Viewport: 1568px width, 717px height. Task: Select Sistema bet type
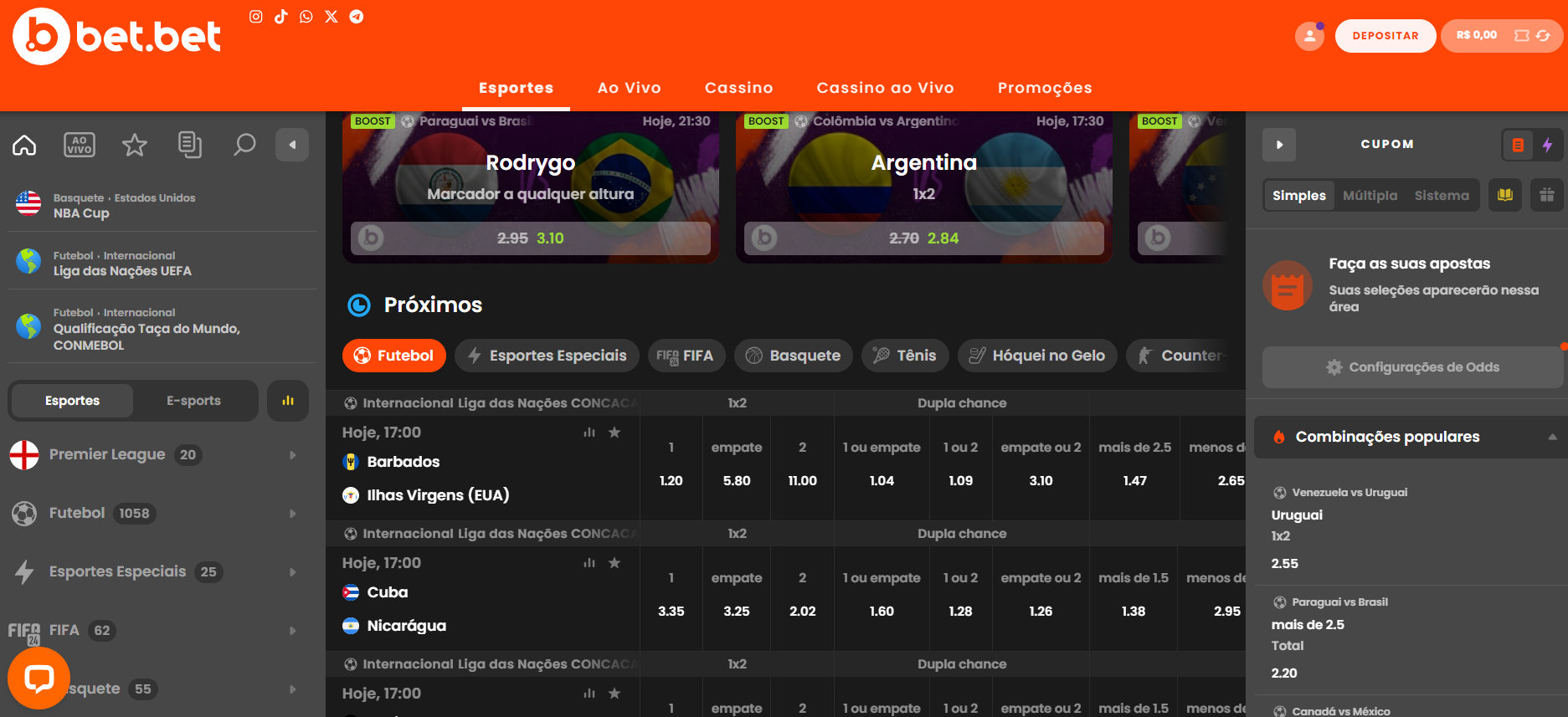pos(1442,195)
